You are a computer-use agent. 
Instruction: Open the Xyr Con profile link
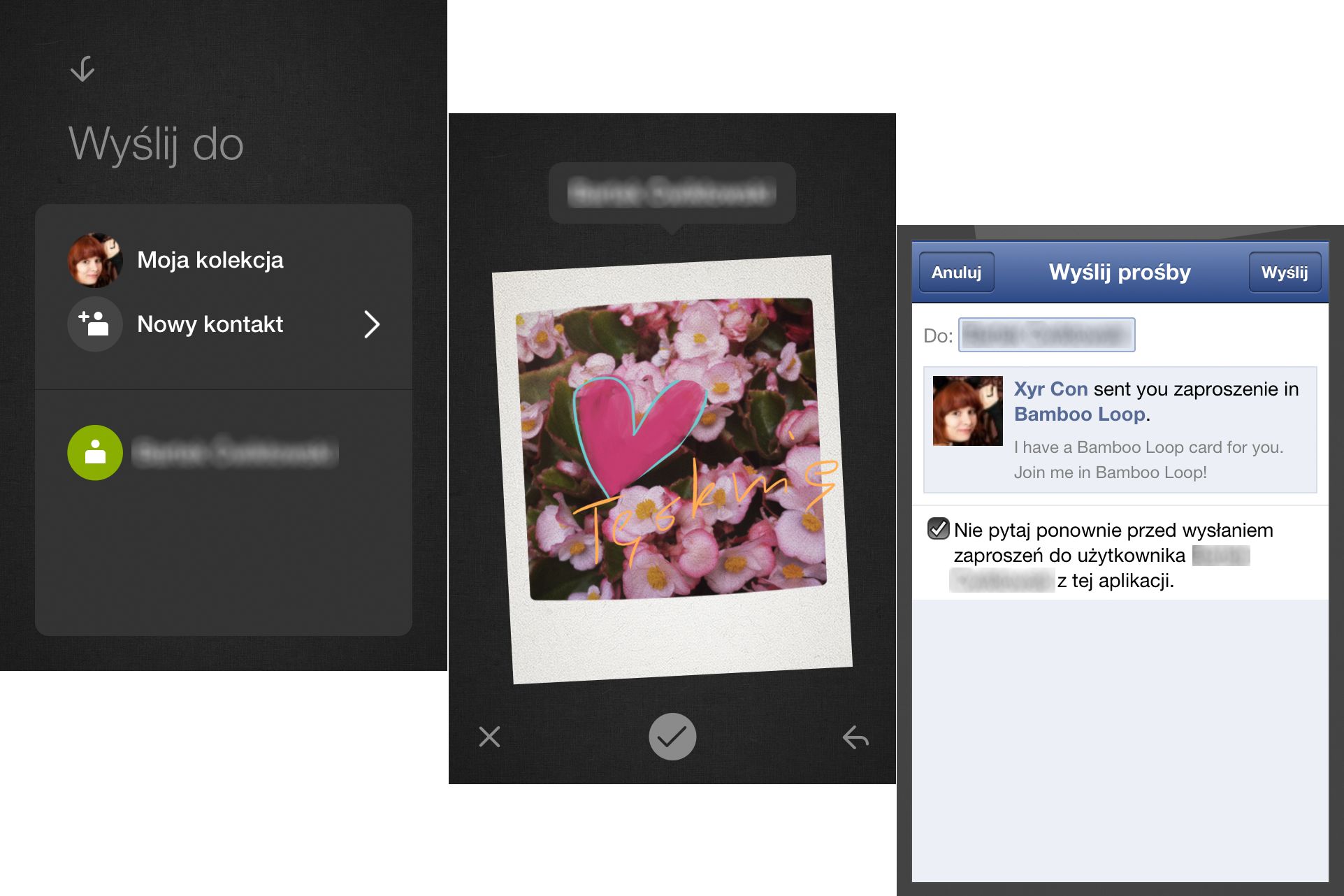1050,389
